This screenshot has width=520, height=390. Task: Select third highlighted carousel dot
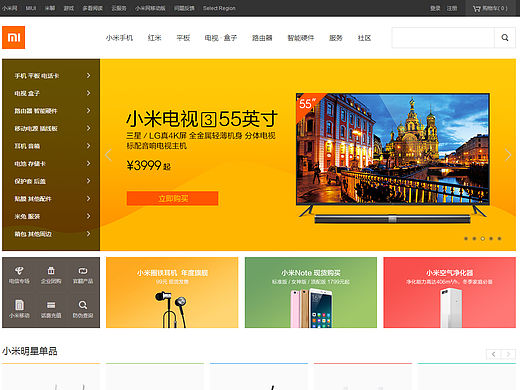tap(483, 238)
